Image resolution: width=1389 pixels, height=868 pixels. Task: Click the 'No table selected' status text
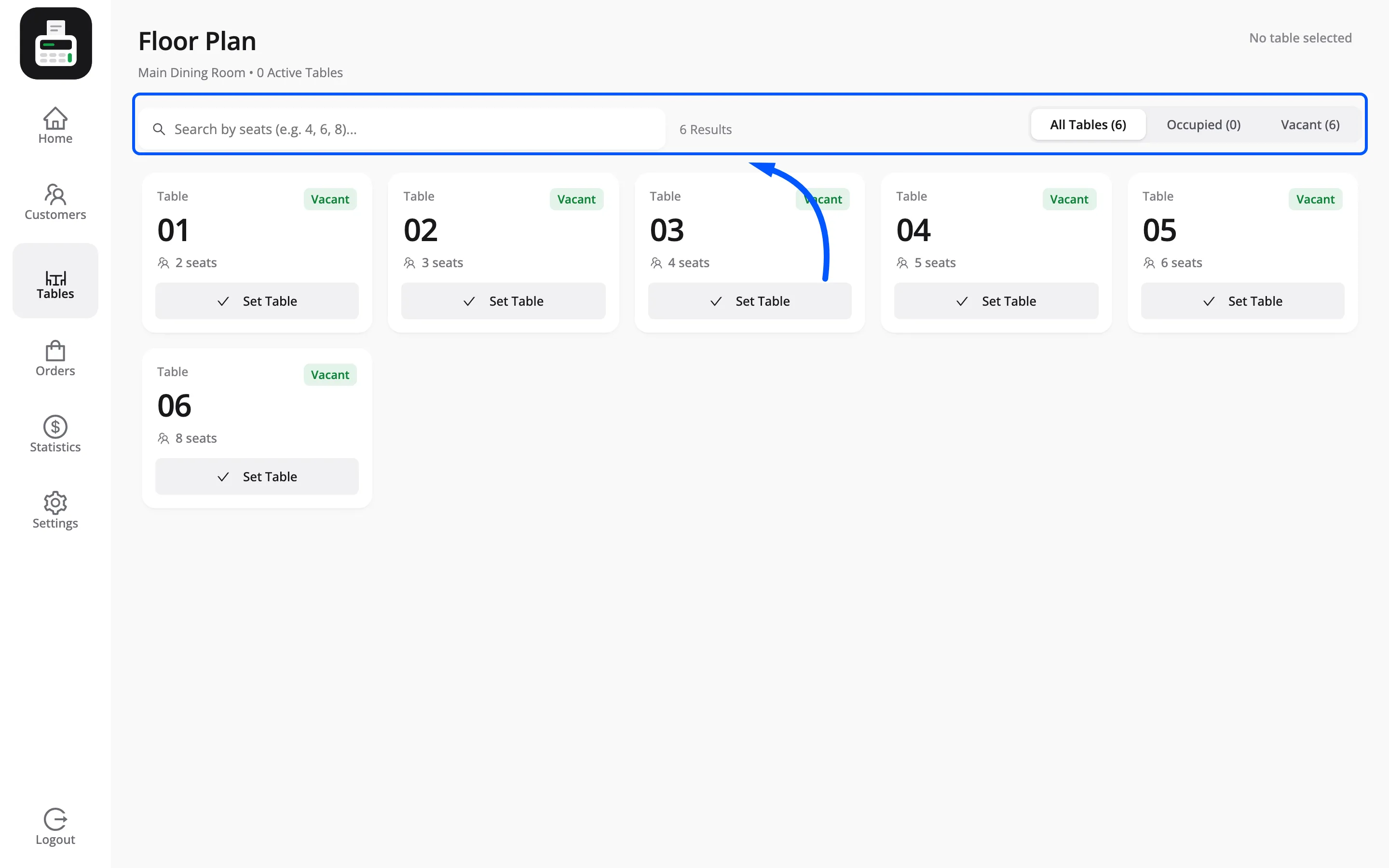click(1301, 38)
